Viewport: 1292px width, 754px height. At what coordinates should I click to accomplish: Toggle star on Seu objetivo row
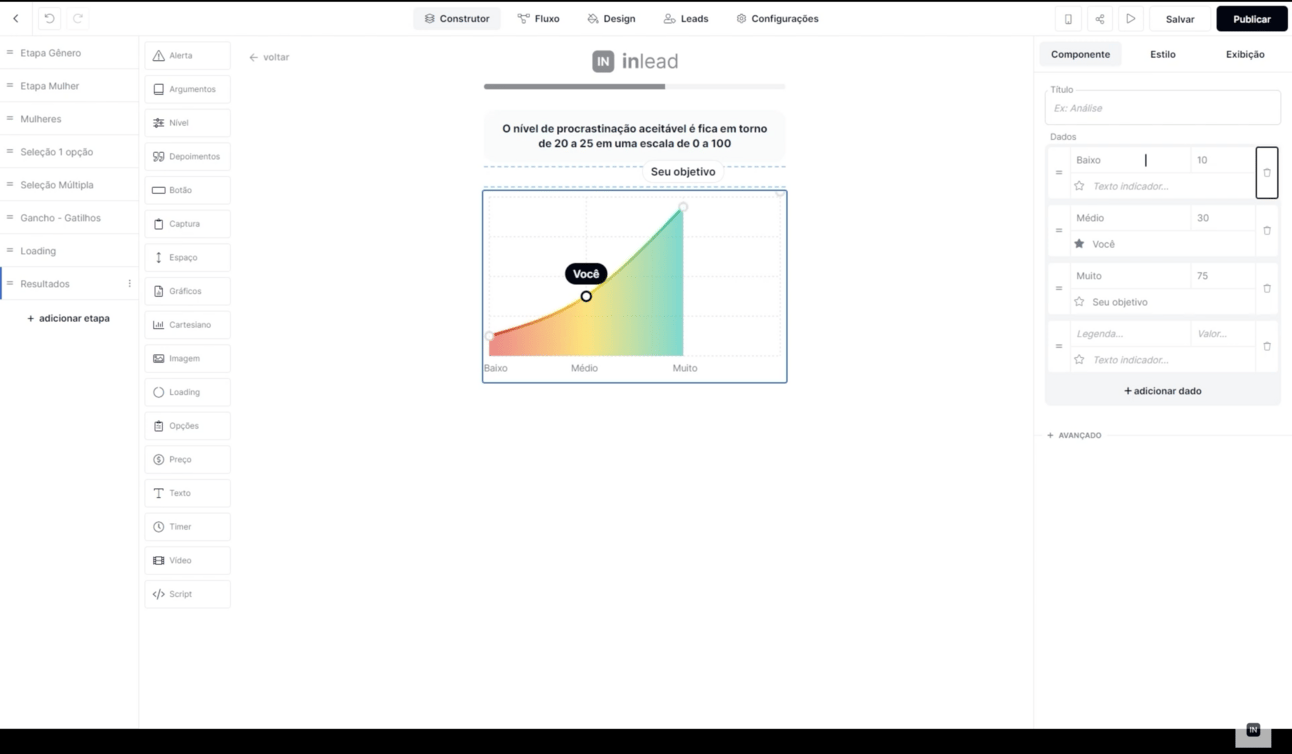pos(1079,302)
